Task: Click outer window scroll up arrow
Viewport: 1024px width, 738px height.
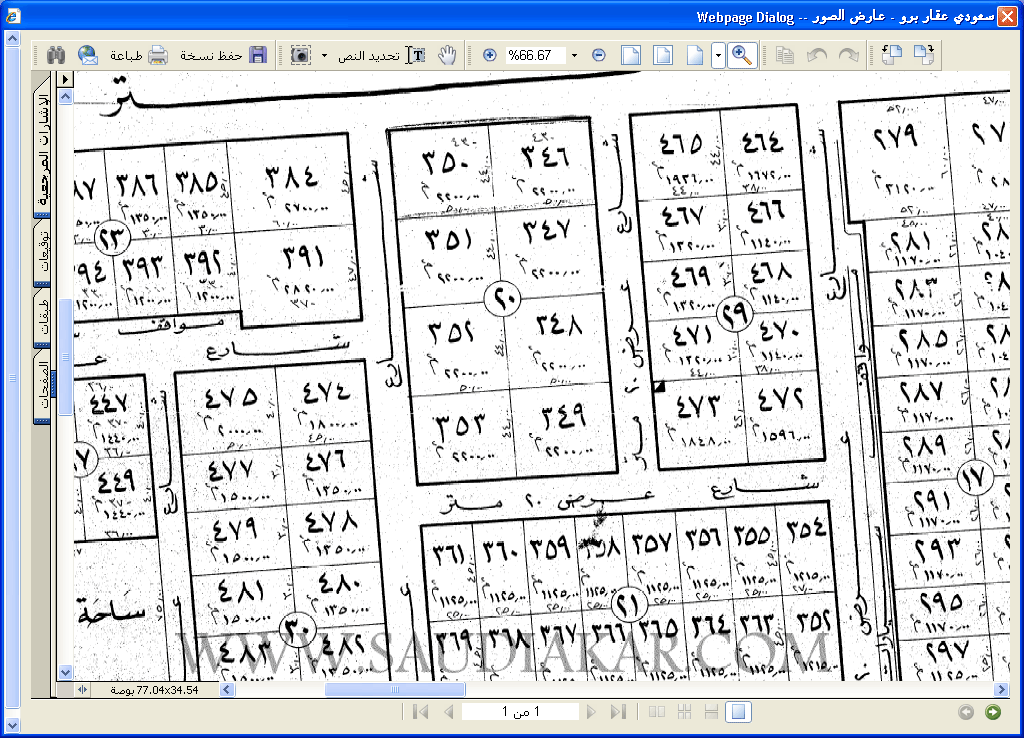Action: [x=12, y=39]
